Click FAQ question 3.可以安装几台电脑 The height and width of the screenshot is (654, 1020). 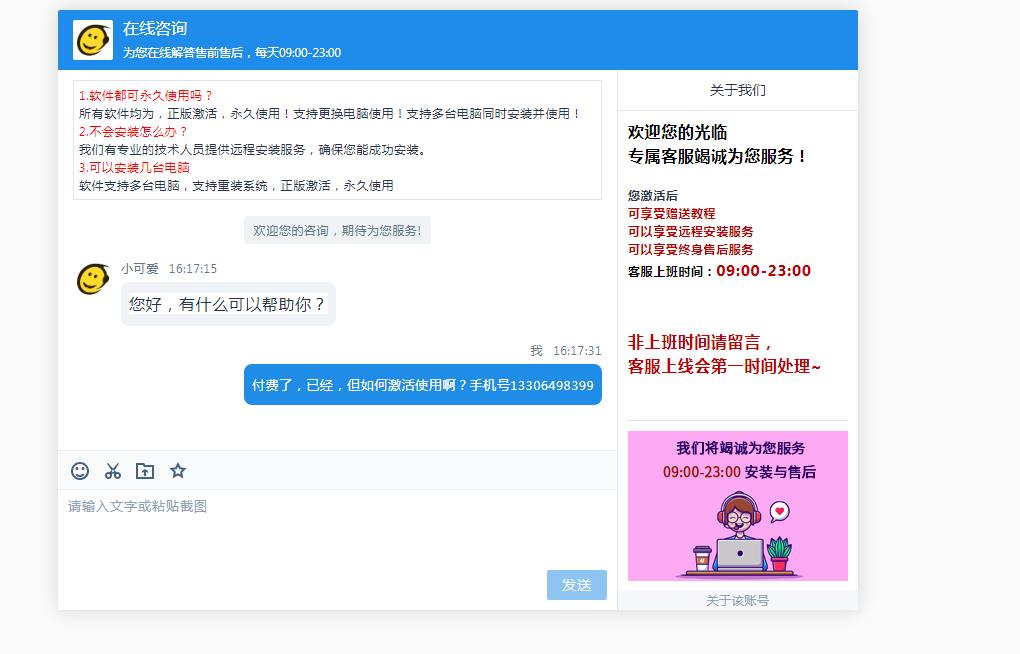pyautogui.click(x=134, y=168)
